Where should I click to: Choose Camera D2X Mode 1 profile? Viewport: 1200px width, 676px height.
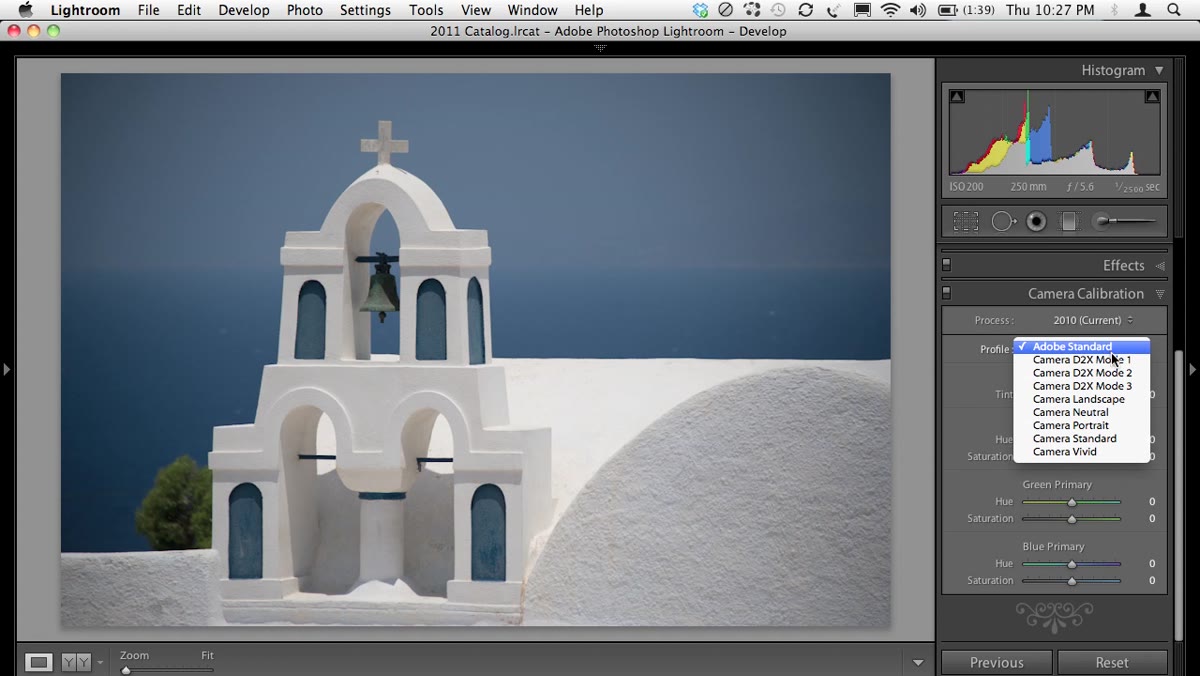point(1082,360)
